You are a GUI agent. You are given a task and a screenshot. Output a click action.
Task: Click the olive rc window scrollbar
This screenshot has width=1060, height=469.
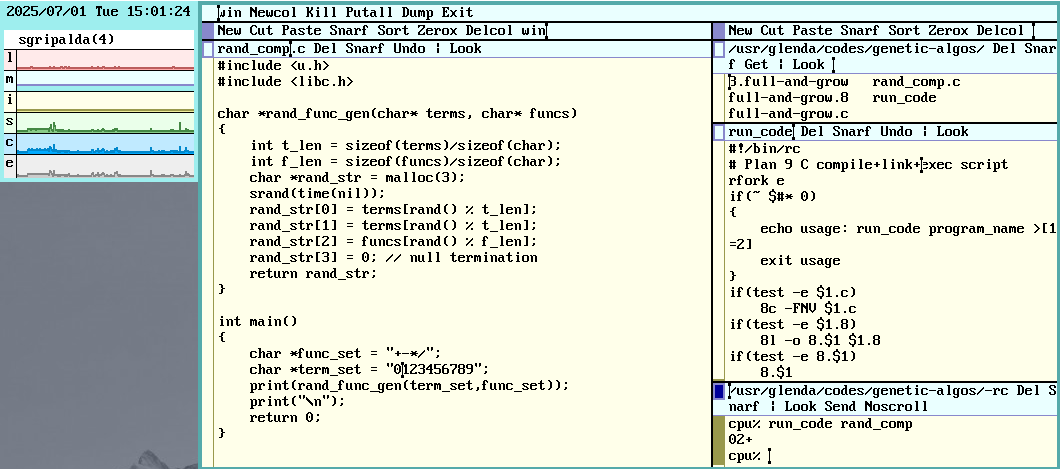coord(719,441)
